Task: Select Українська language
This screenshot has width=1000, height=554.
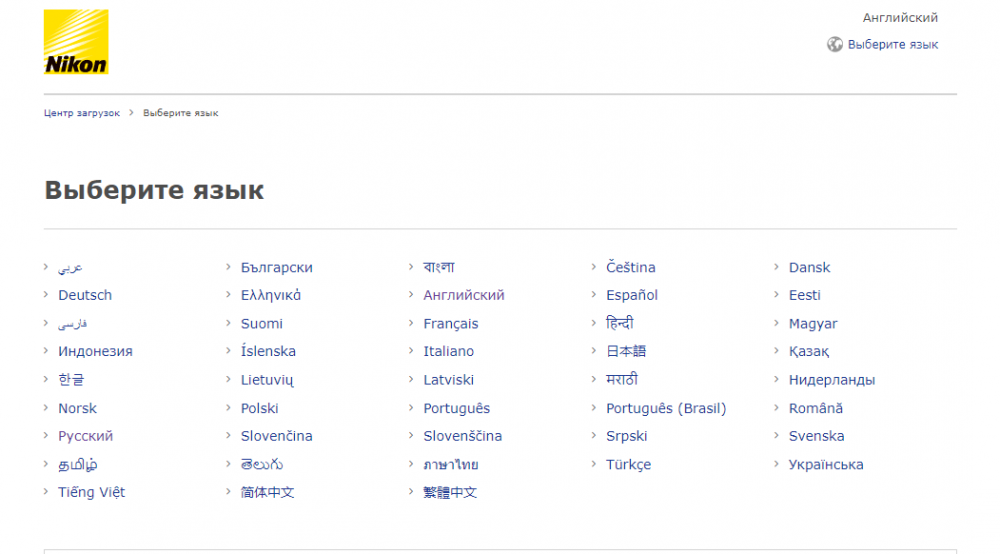Action: [826, 465]
